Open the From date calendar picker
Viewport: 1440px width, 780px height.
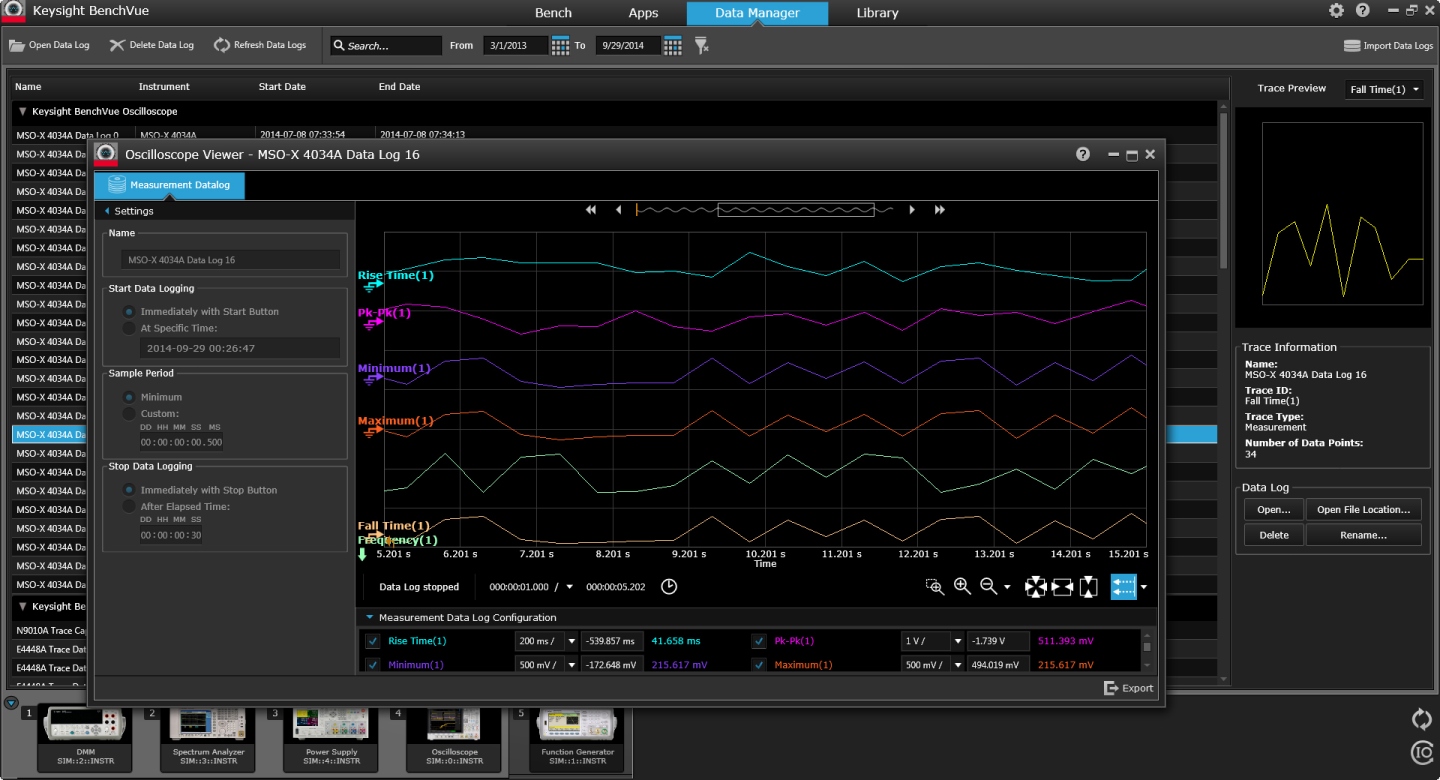(560, 46)
